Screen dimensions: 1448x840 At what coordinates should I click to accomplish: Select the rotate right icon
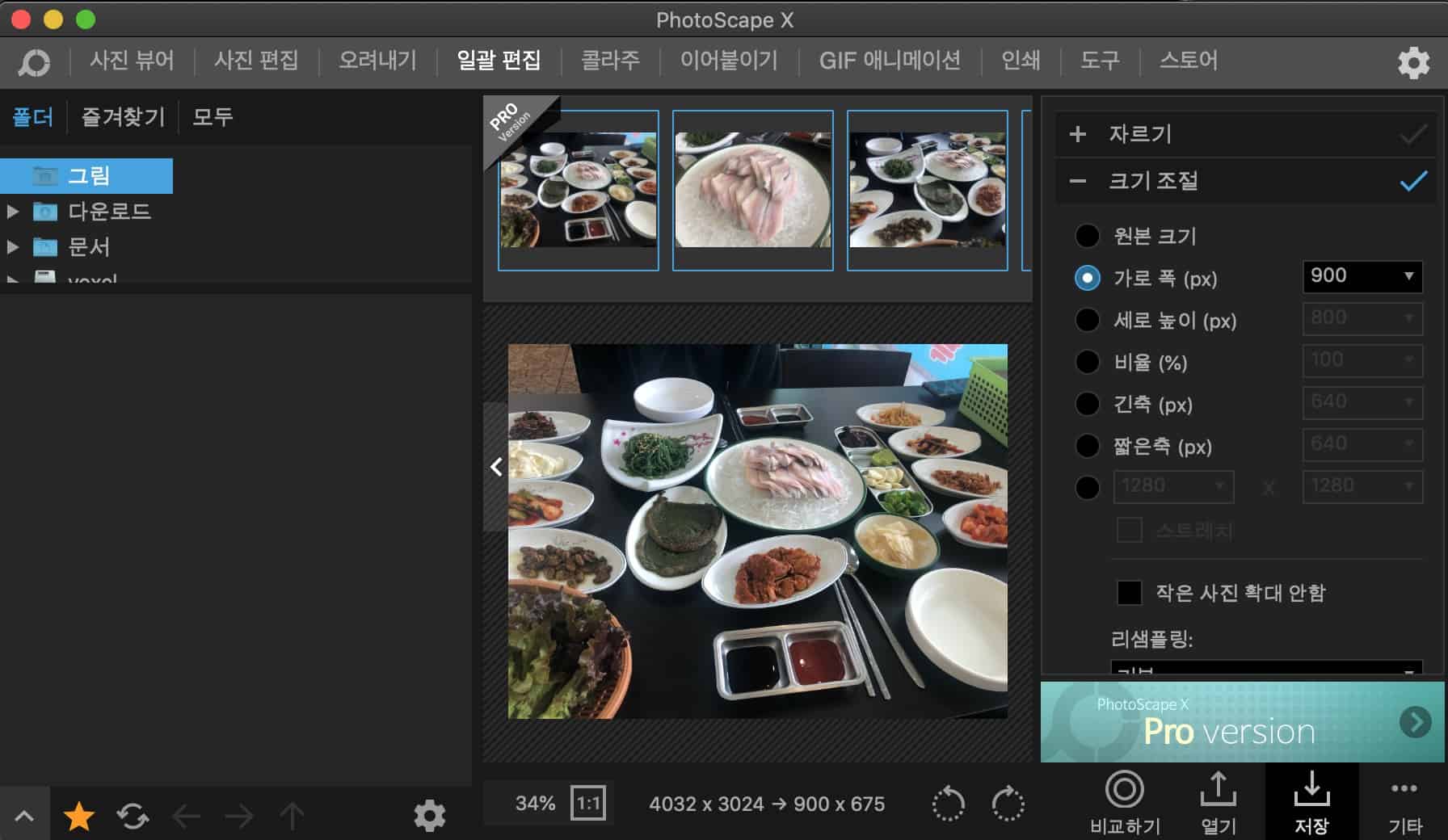point(1007,803)
